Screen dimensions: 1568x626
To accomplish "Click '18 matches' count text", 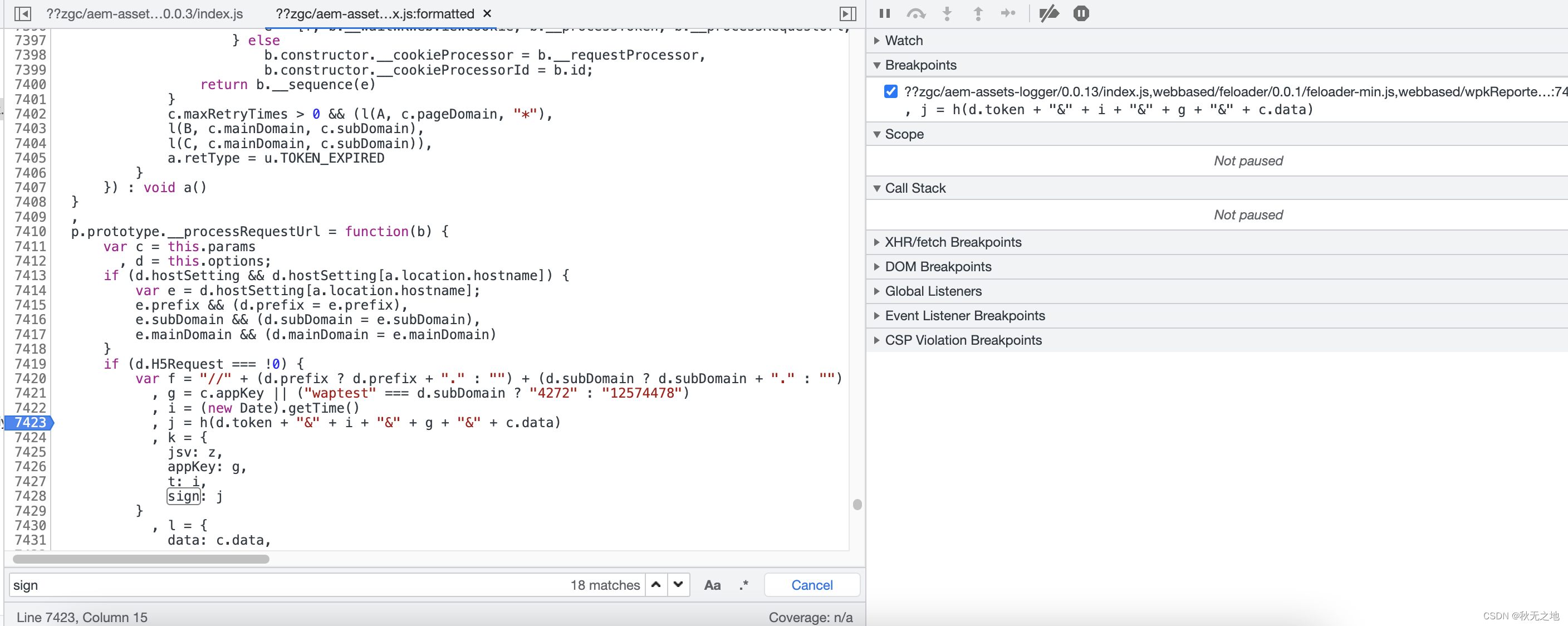I will point(605,585).
